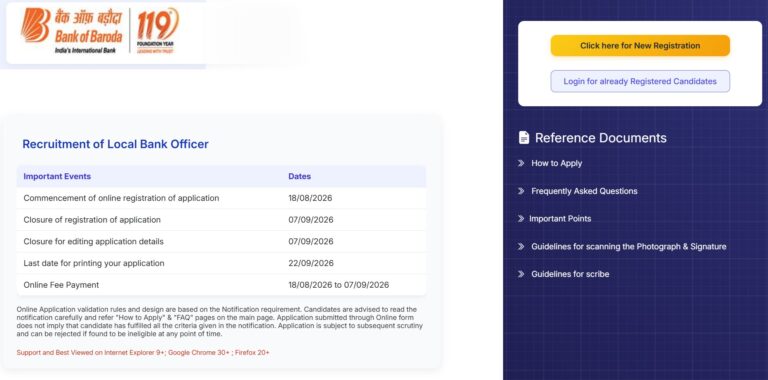Click the fee period 18/08/2026 to 07/09/2026
Viewport: 768px width, 380px height.
[338, 285]
